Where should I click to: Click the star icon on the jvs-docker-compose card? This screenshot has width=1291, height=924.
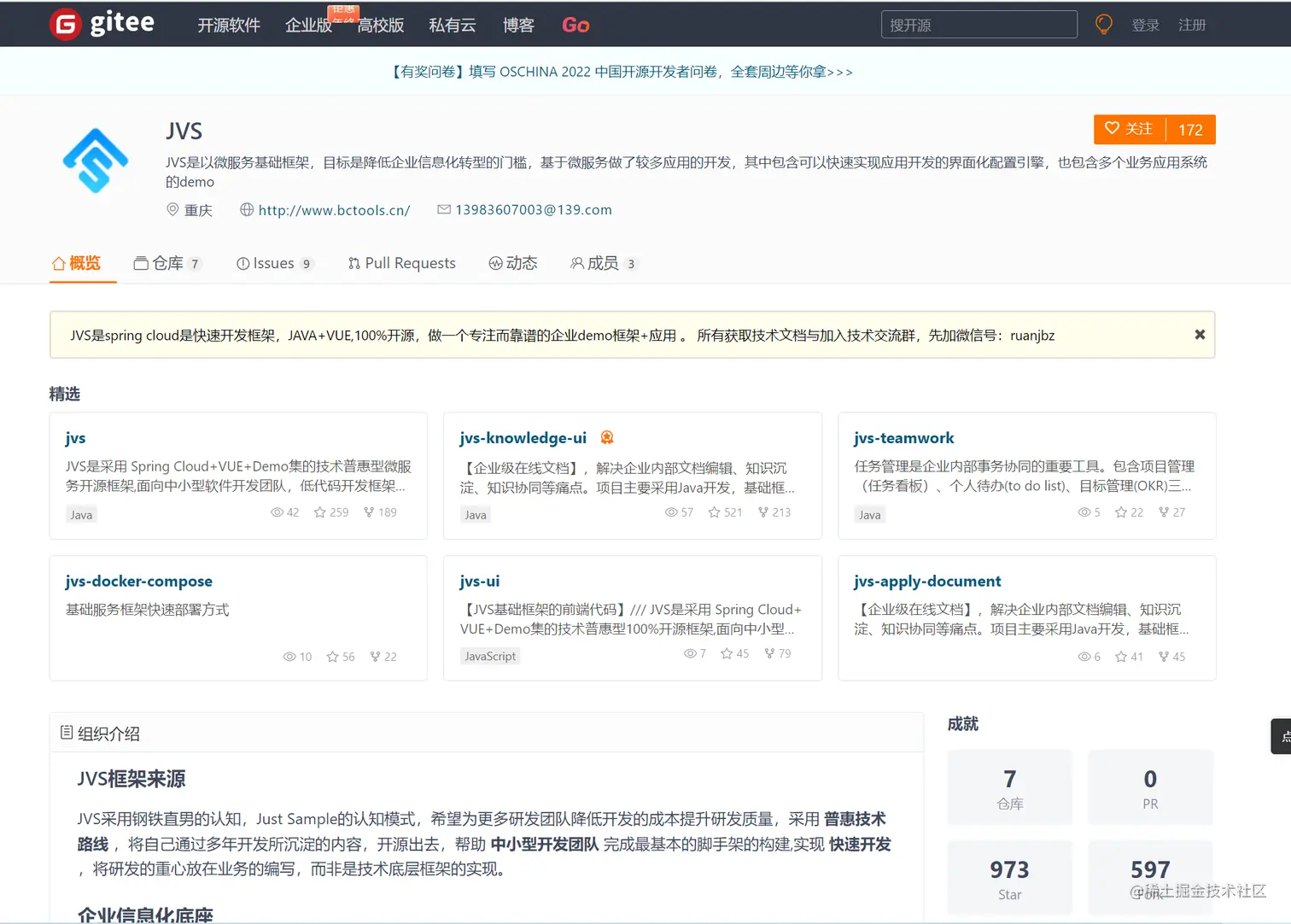pos(333,657)
